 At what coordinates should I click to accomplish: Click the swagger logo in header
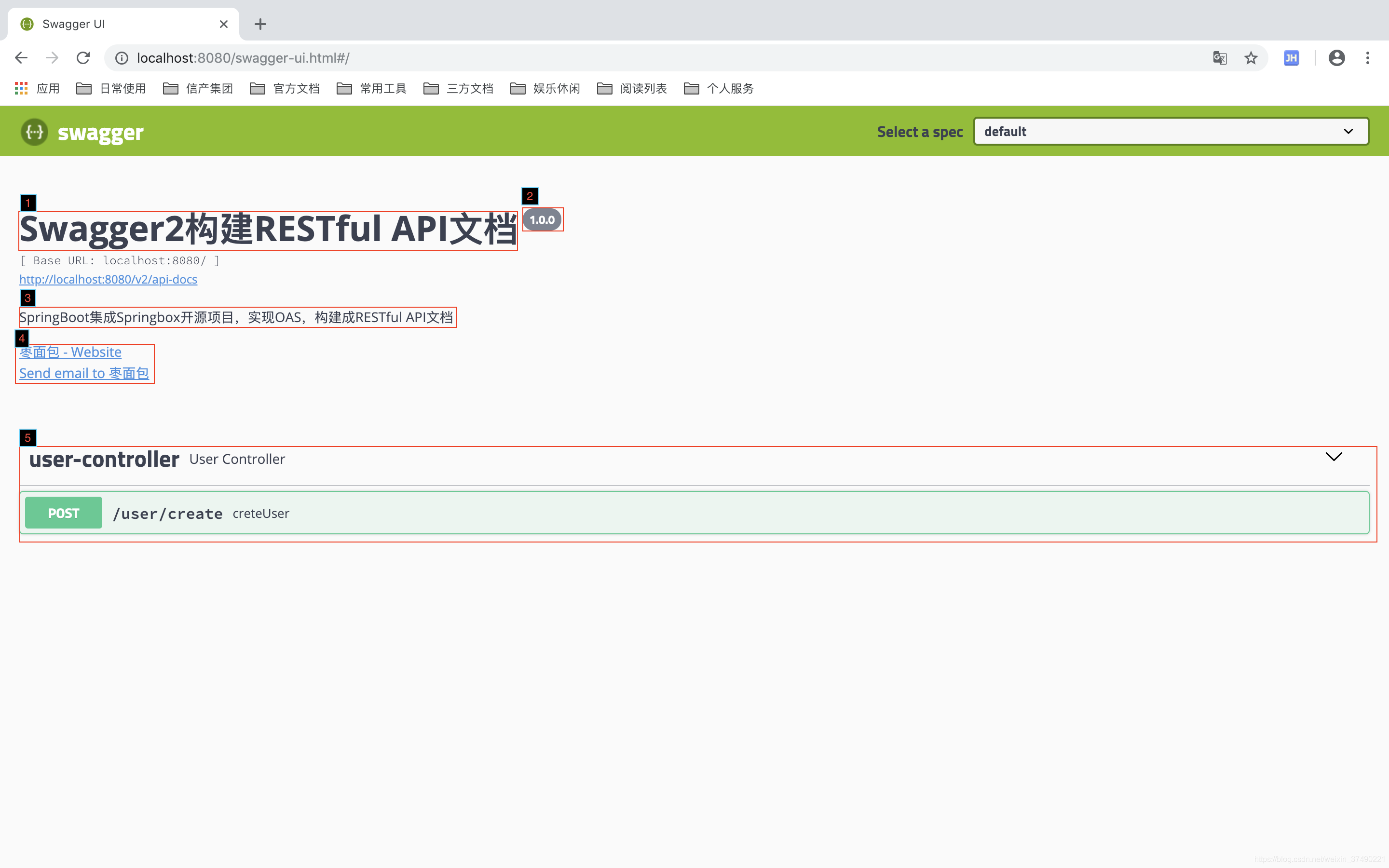pos(82,132)
